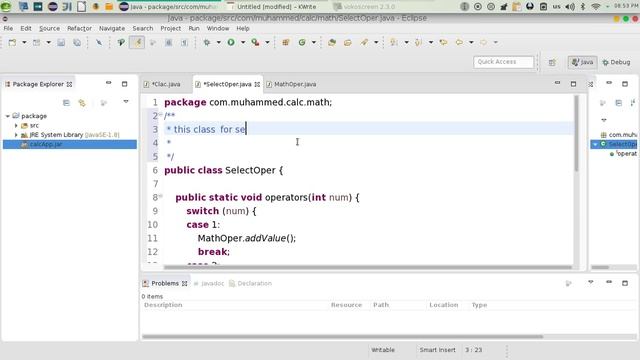Click the New Java Class green icon
Screen dimensions: 640x360
[x=302, y=42]
